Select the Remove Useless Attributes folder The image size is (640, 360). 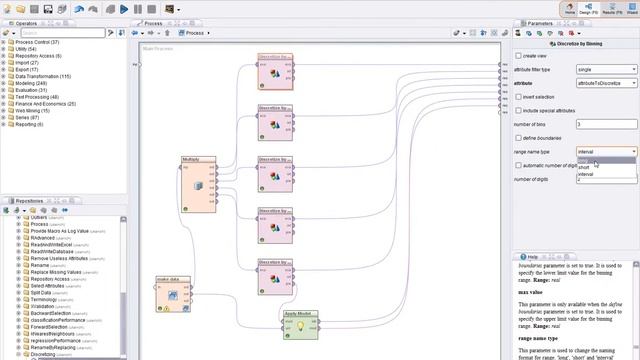click(x=59, y=258)
